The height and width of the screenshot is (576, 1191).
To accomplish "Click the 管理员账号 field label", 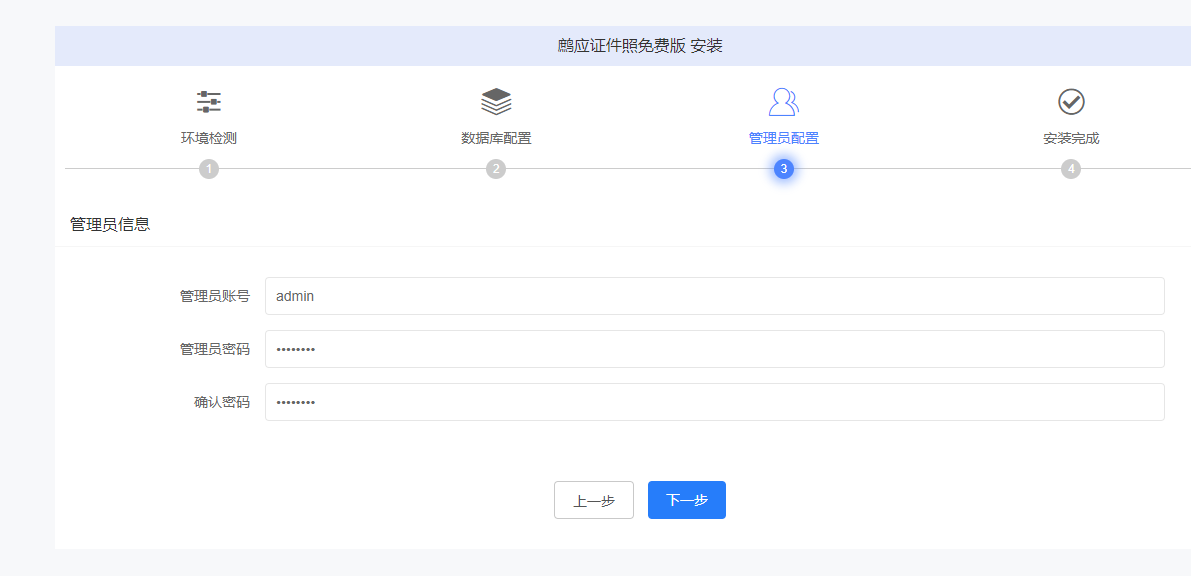I will (215, 296).
